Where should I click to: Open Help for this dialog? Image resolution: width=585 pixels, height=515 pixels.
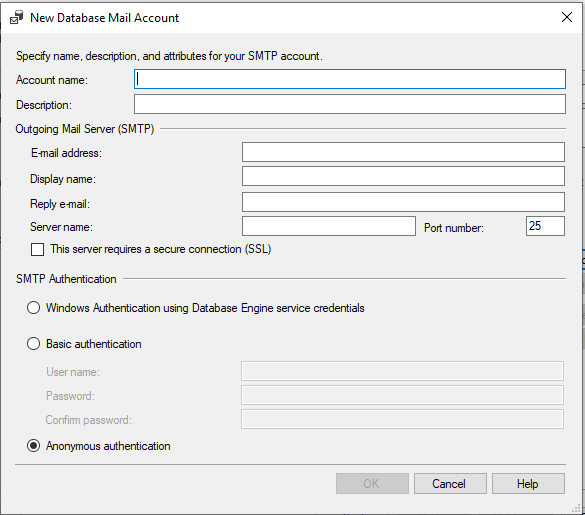[x=528, y=484]
